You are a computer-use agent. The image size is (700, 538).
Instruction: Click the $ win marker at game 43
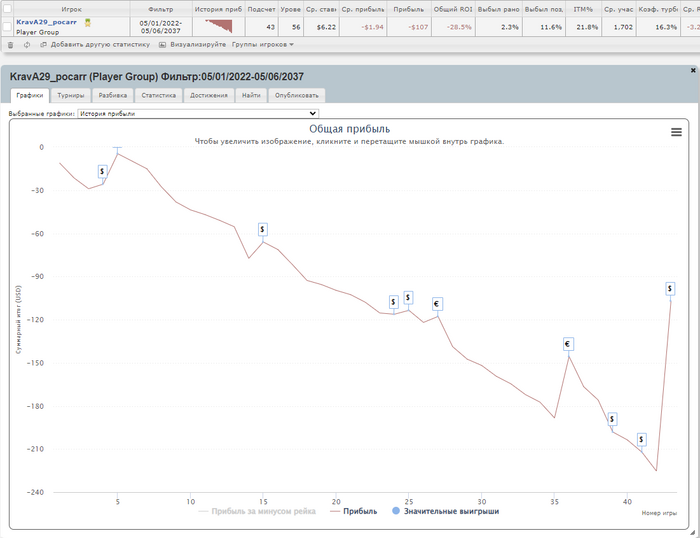(x=670, y=289)
